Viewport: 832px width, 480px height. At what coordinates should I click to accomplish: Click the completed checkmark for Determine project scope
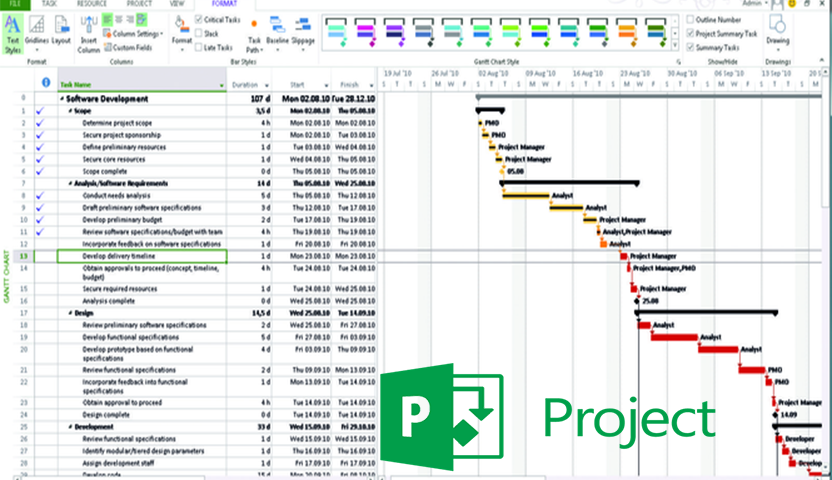point(40,123)
